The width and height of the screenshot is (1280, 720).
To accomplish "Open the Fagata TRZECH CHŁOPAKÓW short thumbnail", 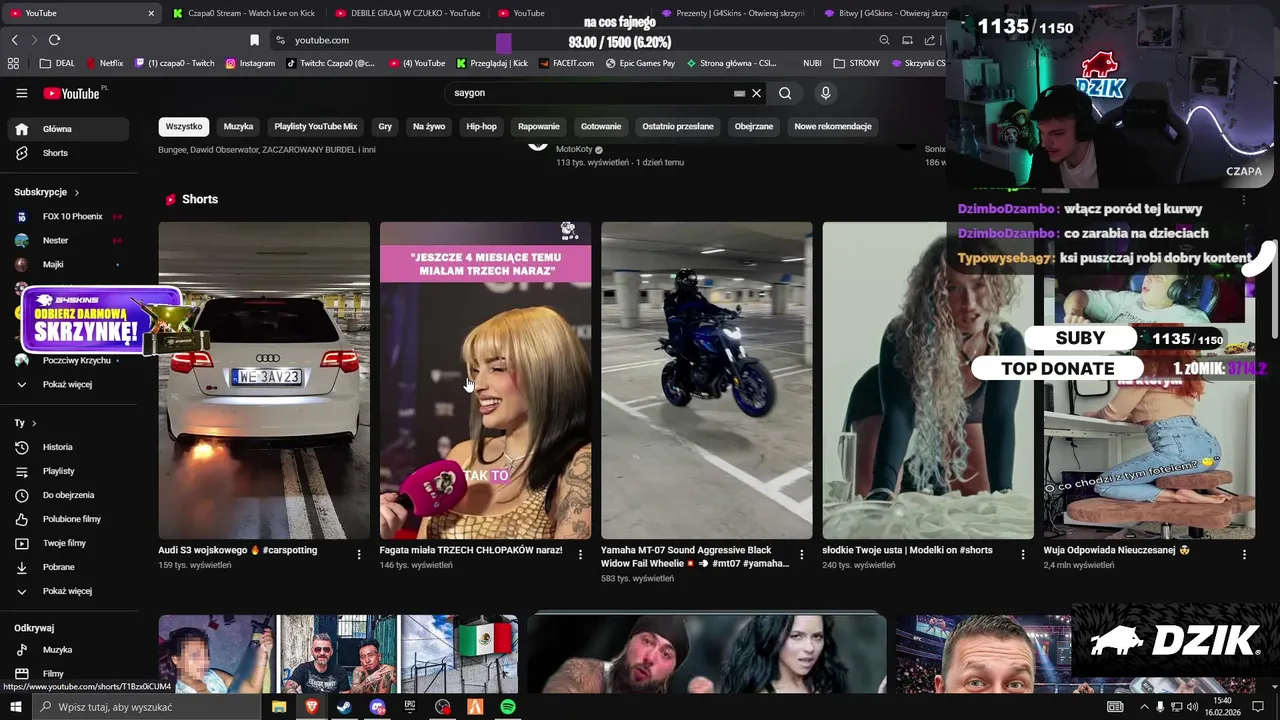I will pyautogui.click(x=485, y=381).
